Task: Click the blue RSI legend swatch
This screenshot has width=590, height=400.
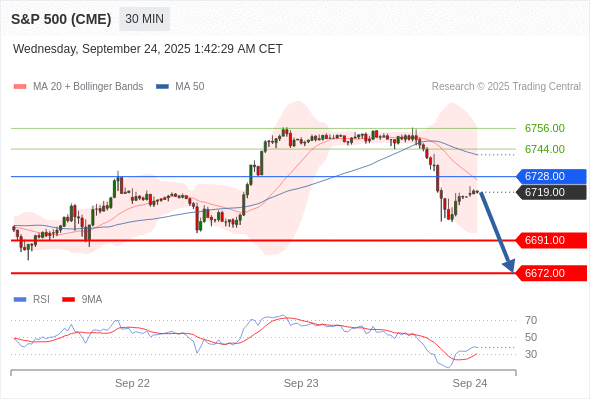Action: tap(20, 300)
